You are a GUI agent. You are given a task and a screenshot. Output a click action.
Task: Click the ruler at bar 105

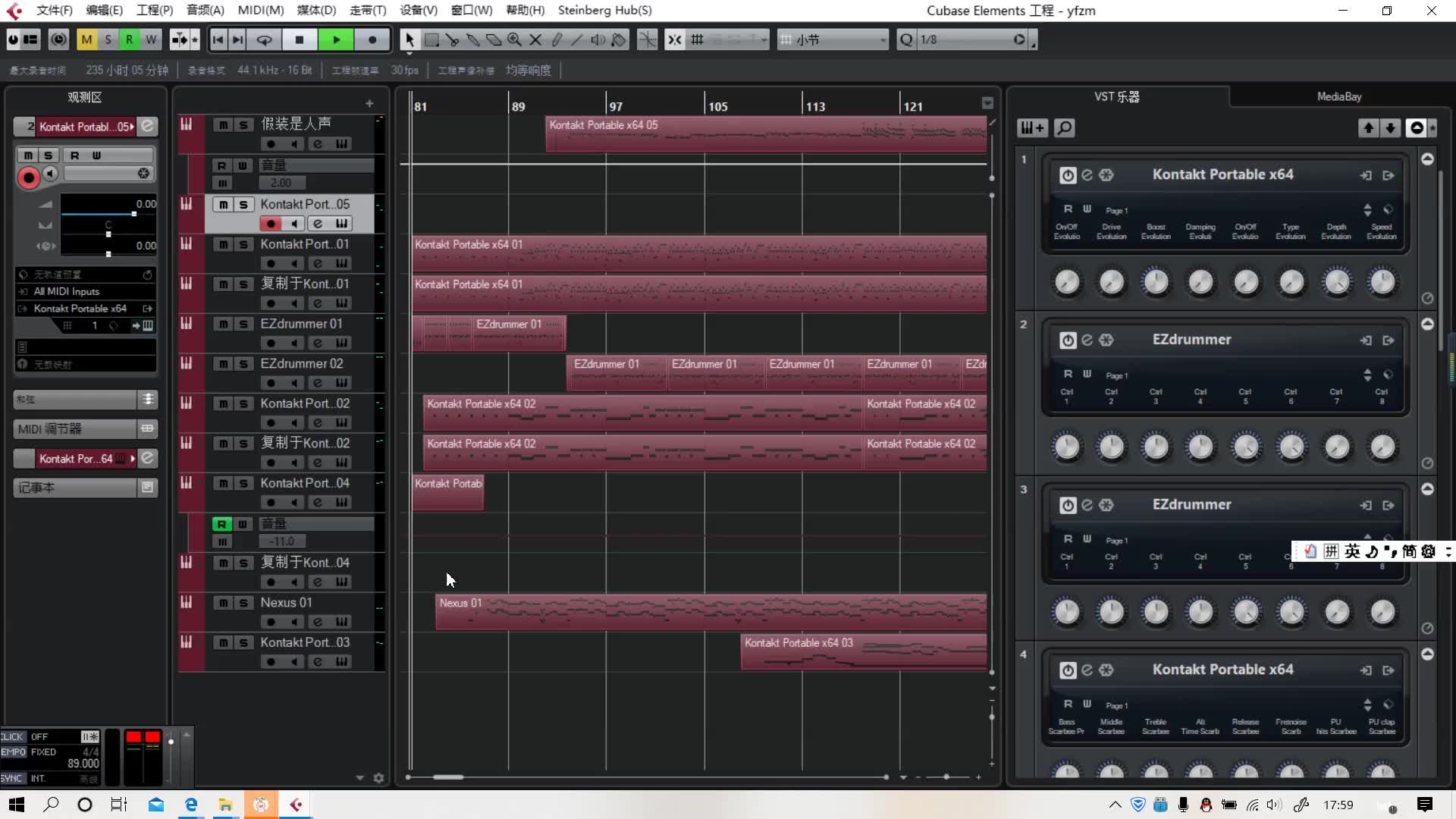pos(717,106)
